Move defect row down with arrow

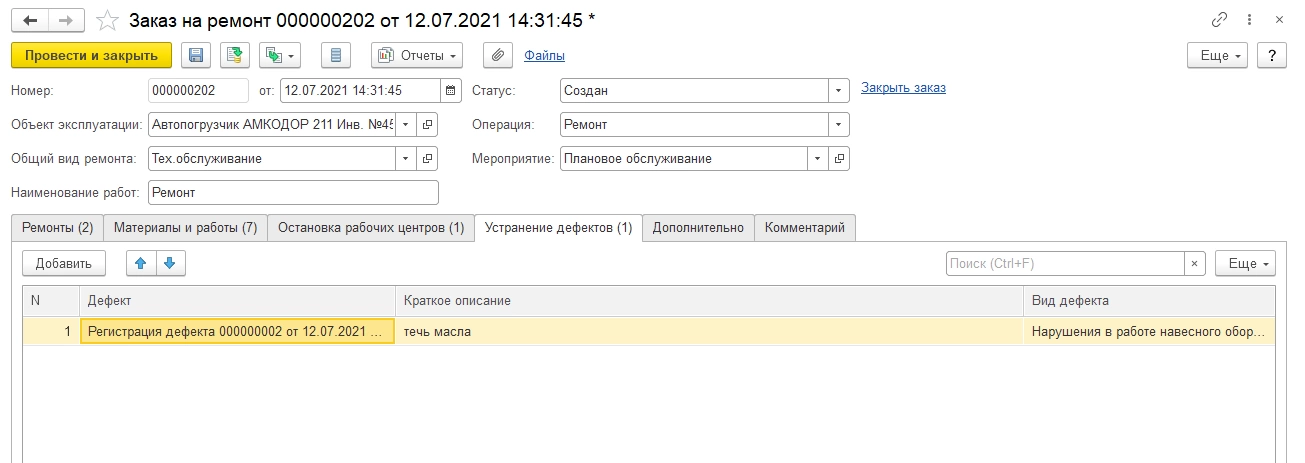(x=170, y=263)
